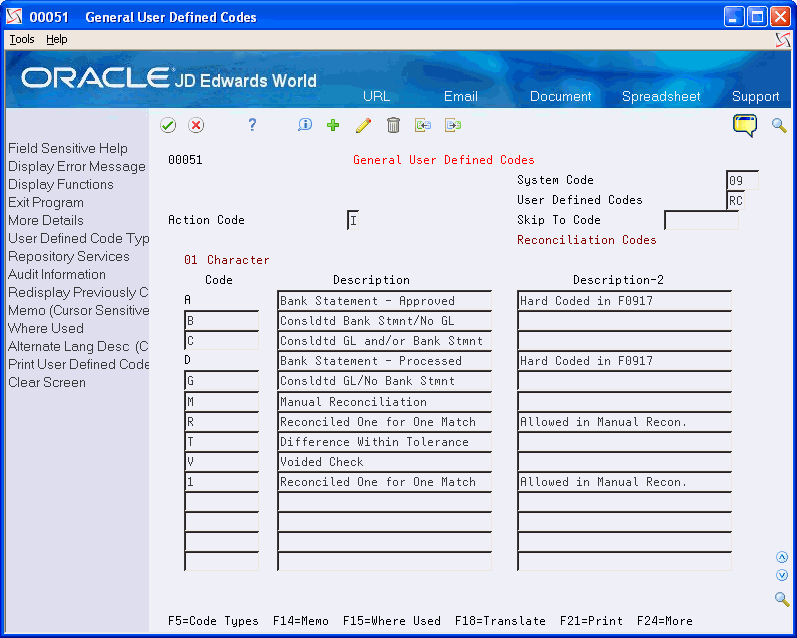
Task: Open the Email banner link
Action: (461, 96)
